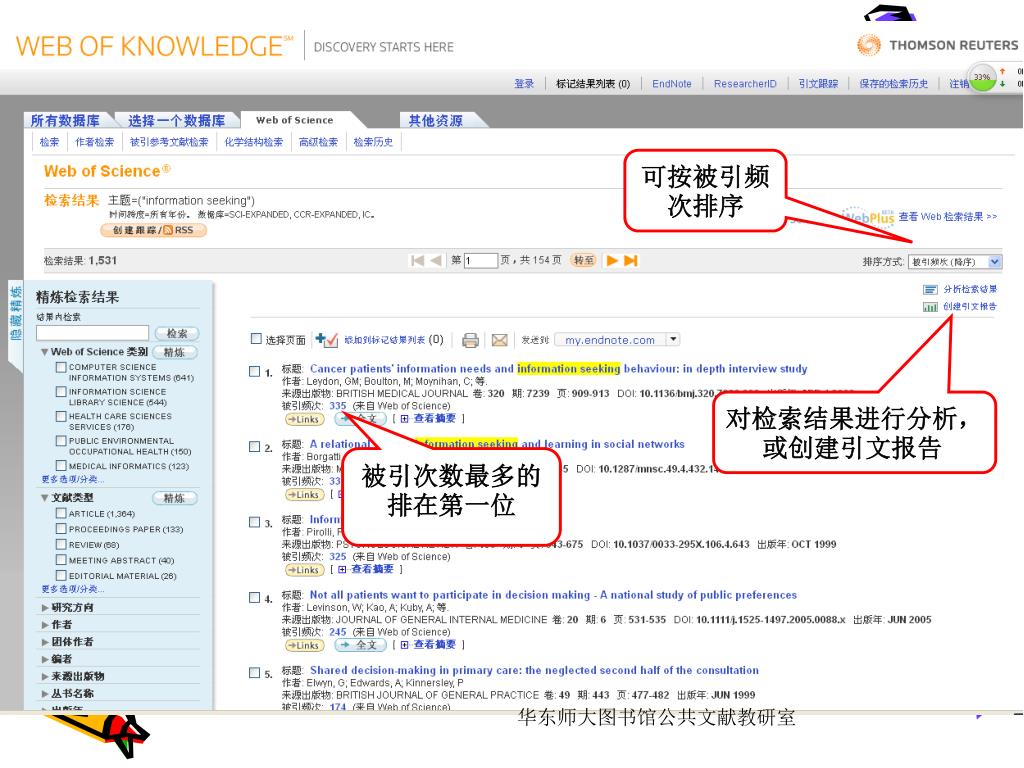The height and width of the screenshot is (768, 1024).
Task: Tick Information Science Library Science category
Action: pos(61,392)
